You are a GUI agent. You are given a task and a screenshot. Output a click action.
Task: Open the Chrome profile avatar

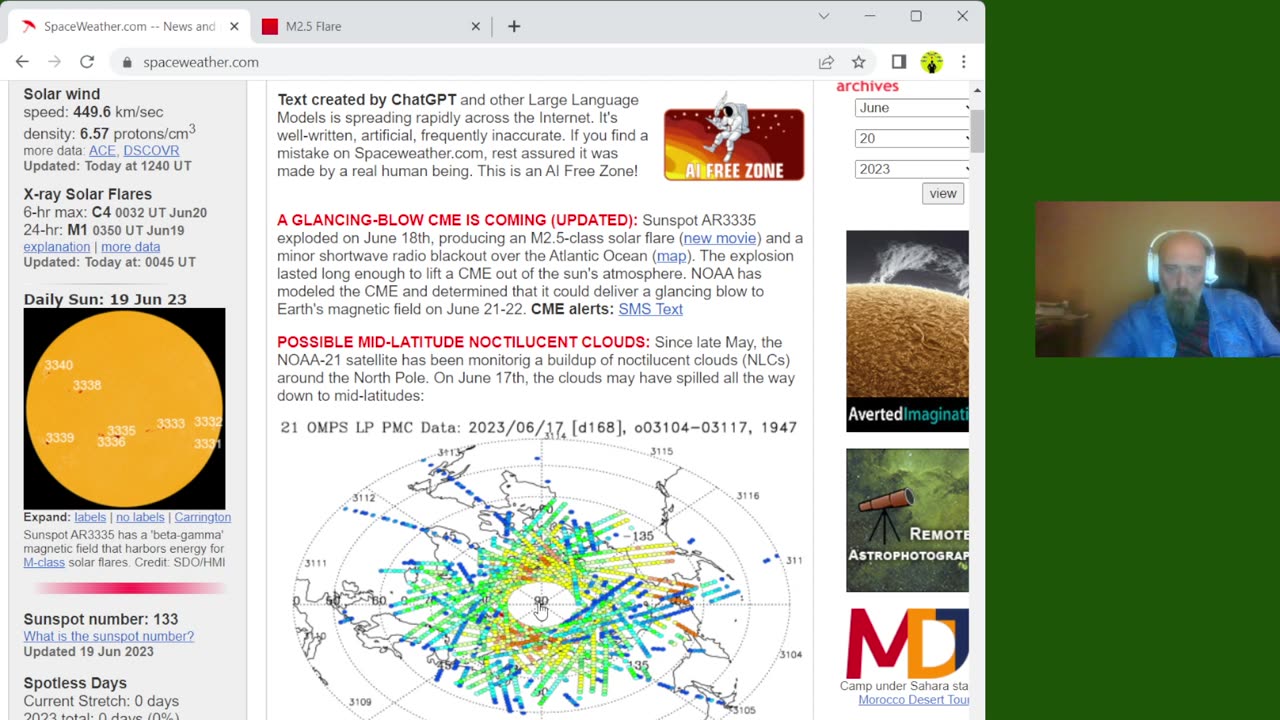[x=931, y=62]
